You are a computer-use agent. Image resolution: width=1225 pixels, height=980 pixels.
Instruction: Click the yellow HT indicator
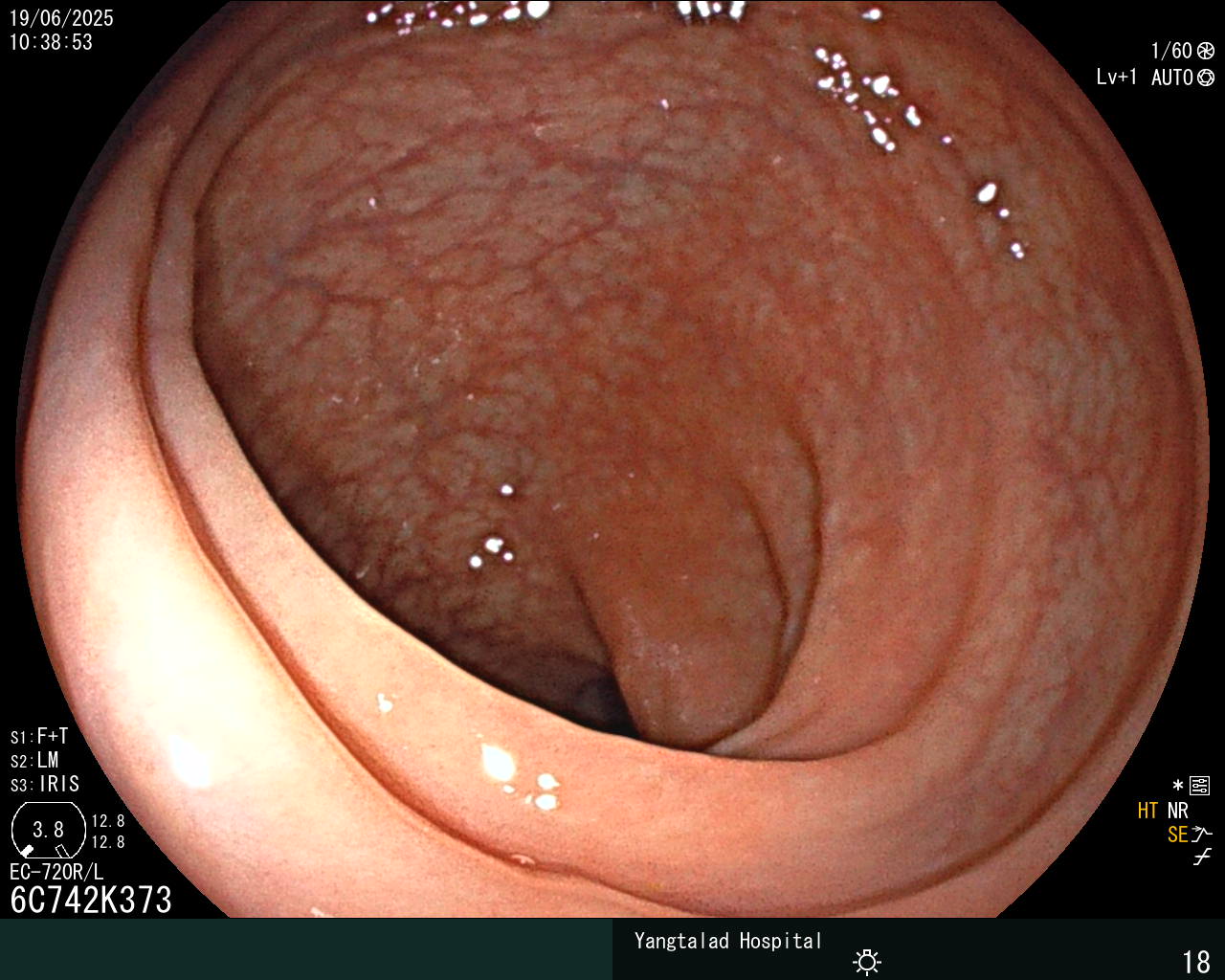[x=1147, y=811]
